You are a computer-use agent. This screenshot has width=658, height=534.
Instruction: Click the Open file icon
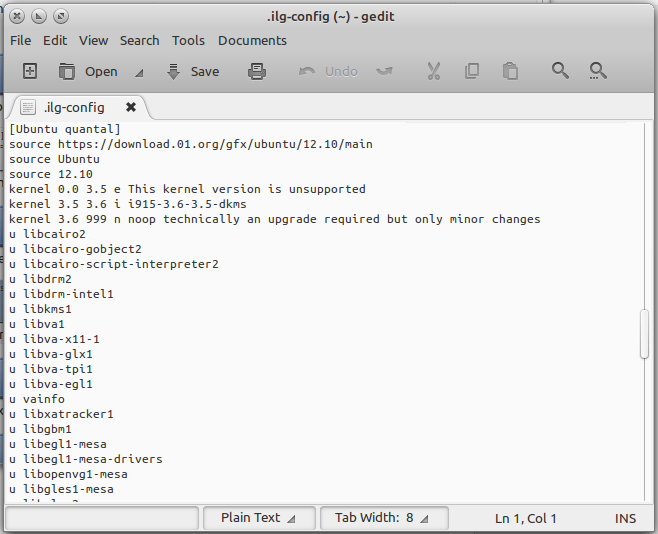click(66, 71)
